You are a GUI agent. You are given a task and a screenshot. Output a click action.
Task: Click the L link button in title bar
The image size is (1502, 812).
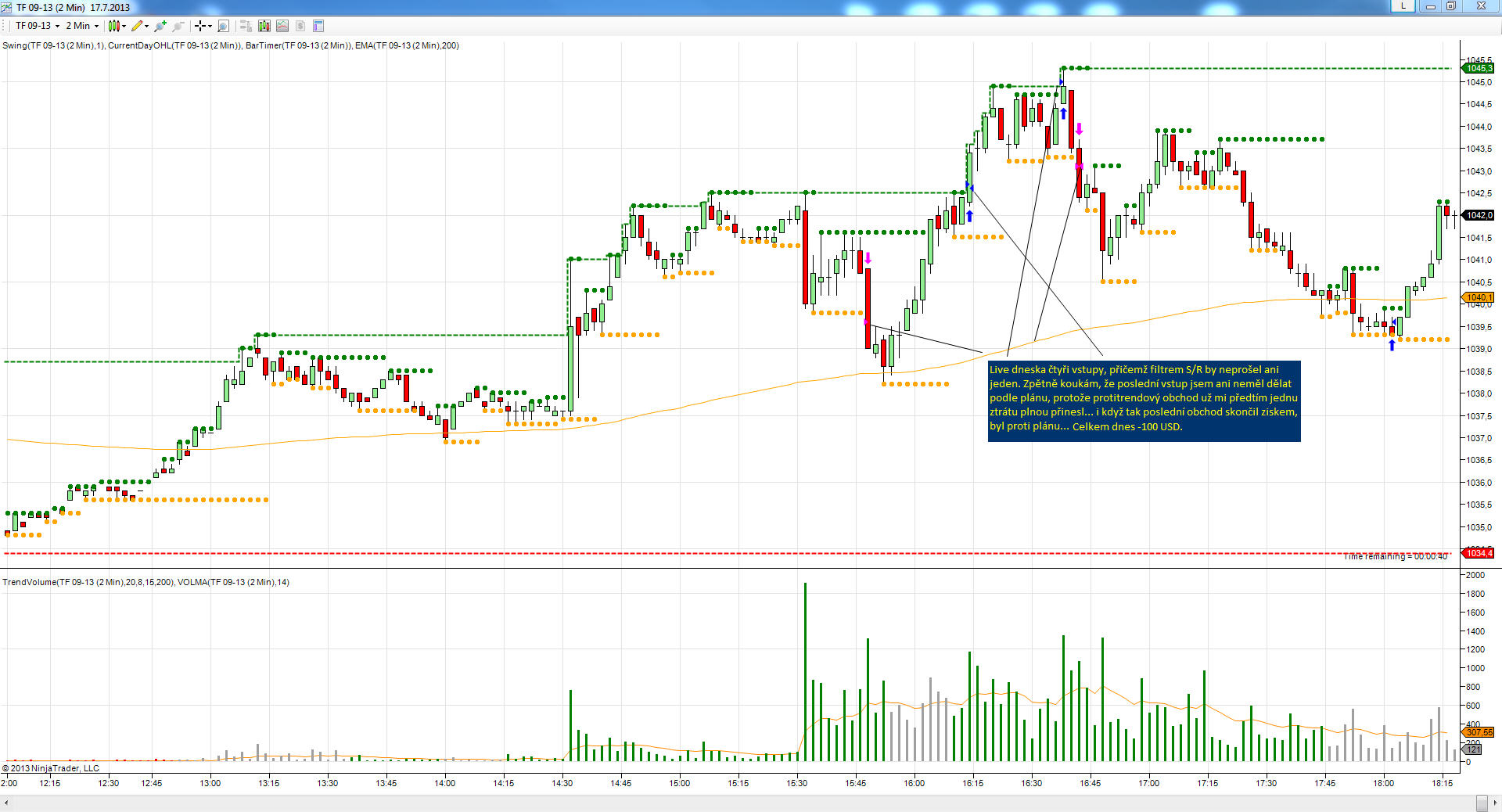click(1403, 6)
